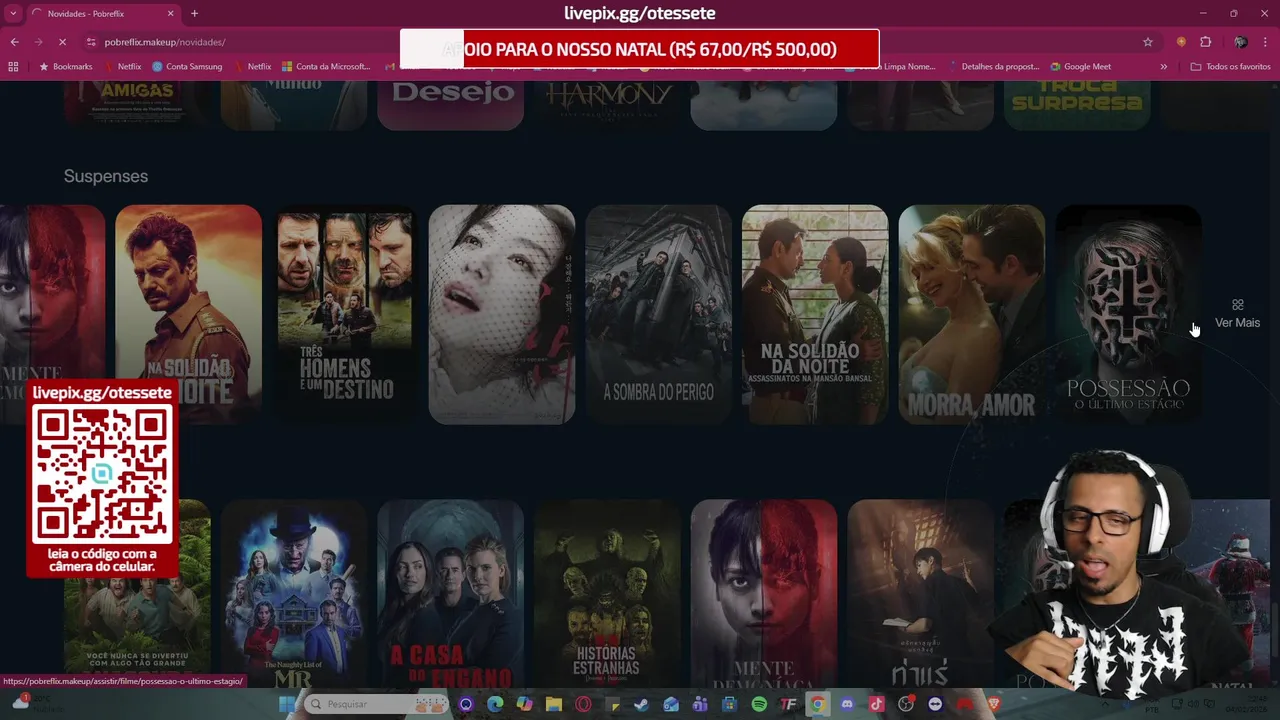
Task: Open Na Solidão da Noite Mansão Bansal poster
Action: [815, 314]
